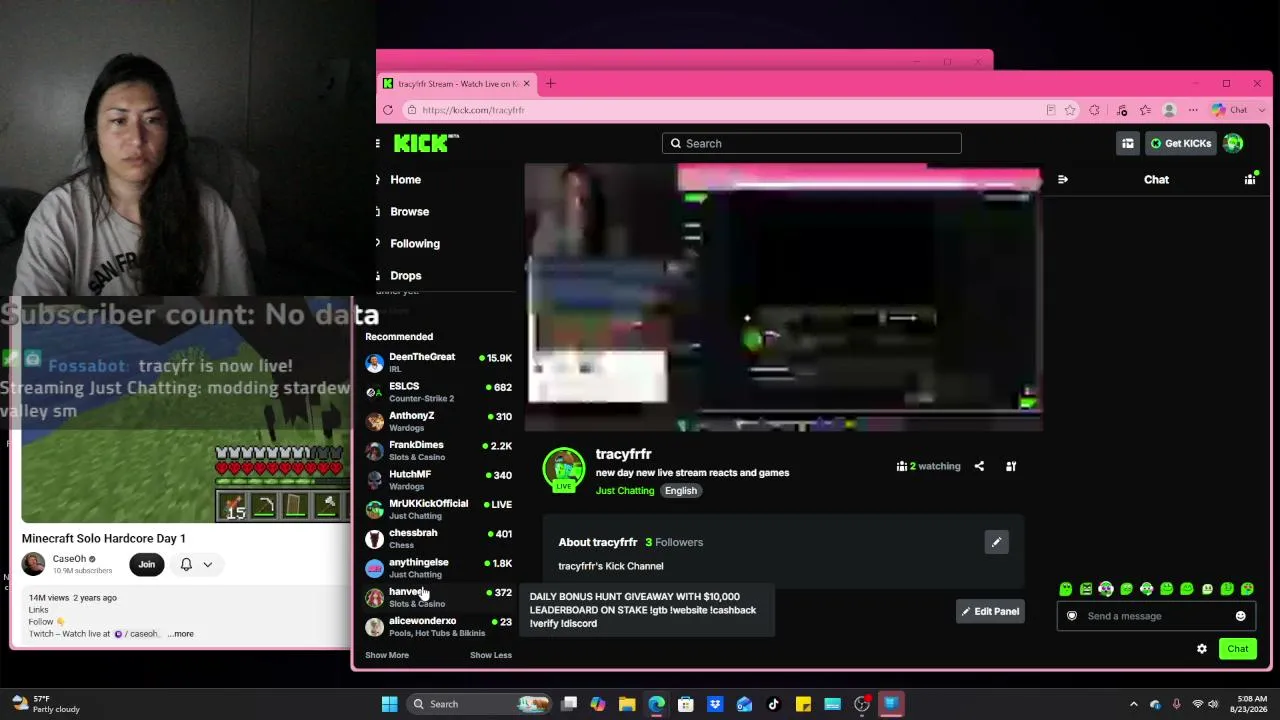Screen dimensions: 1280x720
Task: Favorite this page with the star icon
Action: pos(1070,110)
